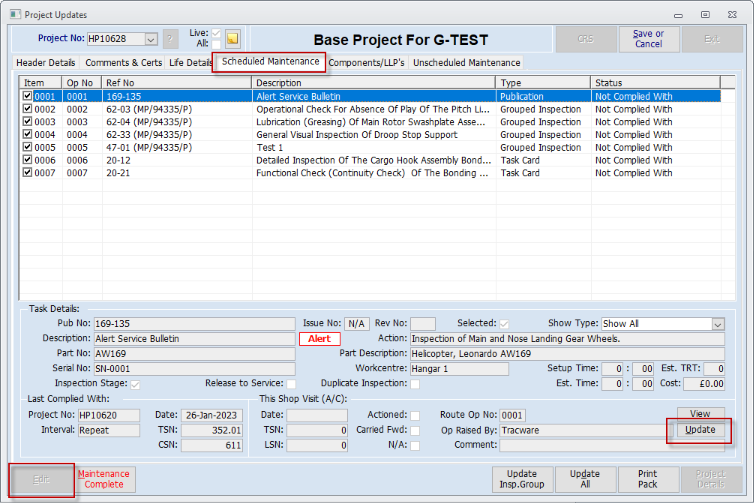This screenshot has height=503, width=754.
Task: Click Ref No '62-03 (MP/94335/P)'
Action: coord(149,109)
